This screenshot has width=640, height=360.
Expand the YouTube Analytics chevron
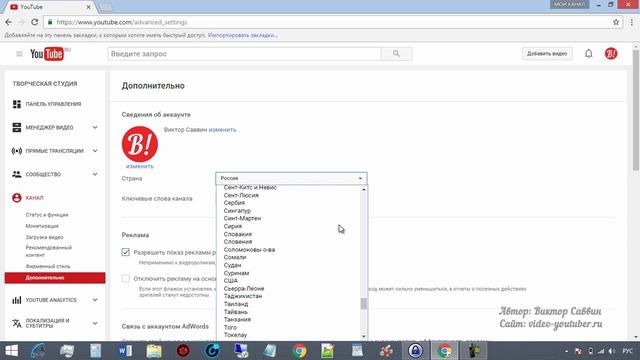pos(95,300)
